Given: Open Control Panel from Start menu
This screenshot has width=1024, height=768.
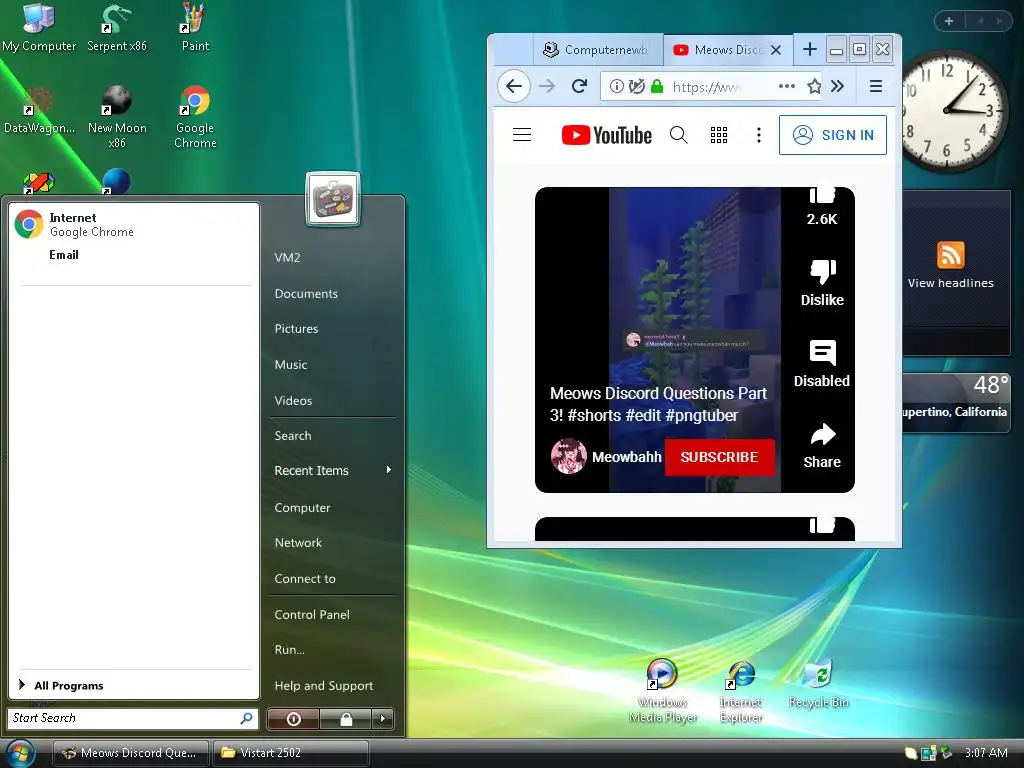Looking at the screenshot, I should click(312, 615).
